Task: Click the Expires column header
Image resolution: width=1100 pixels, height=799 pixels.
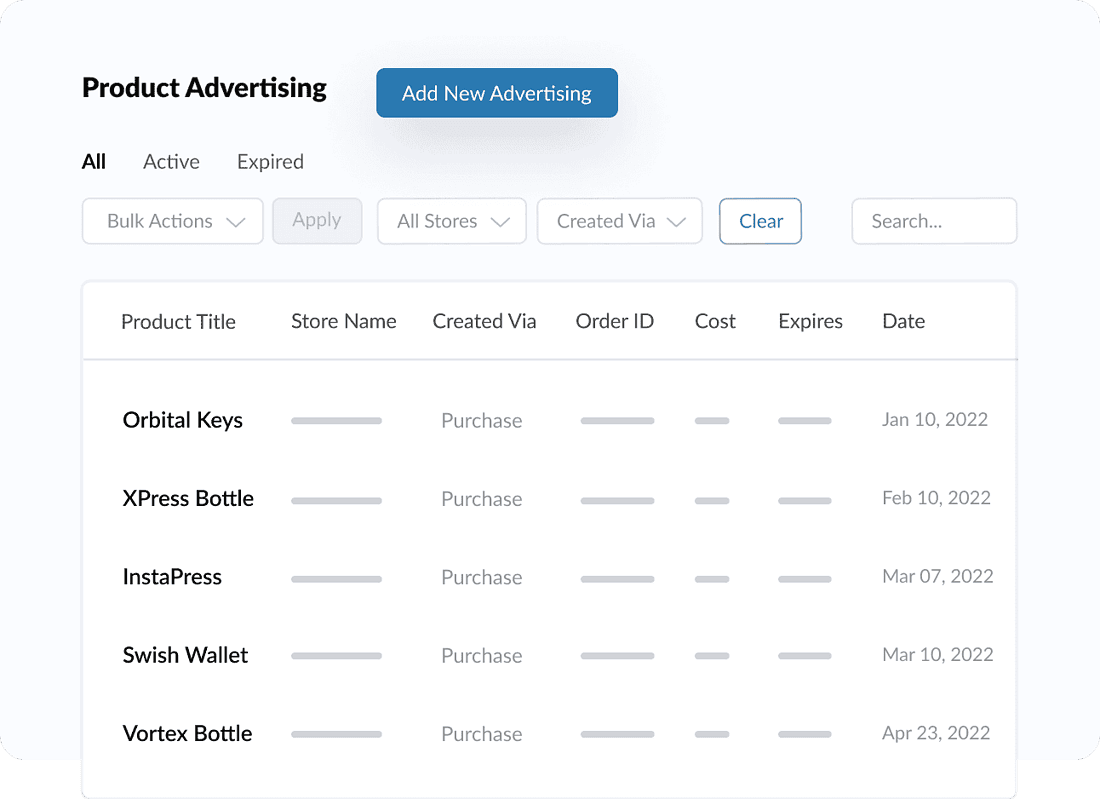Action: tap(810, 322)
